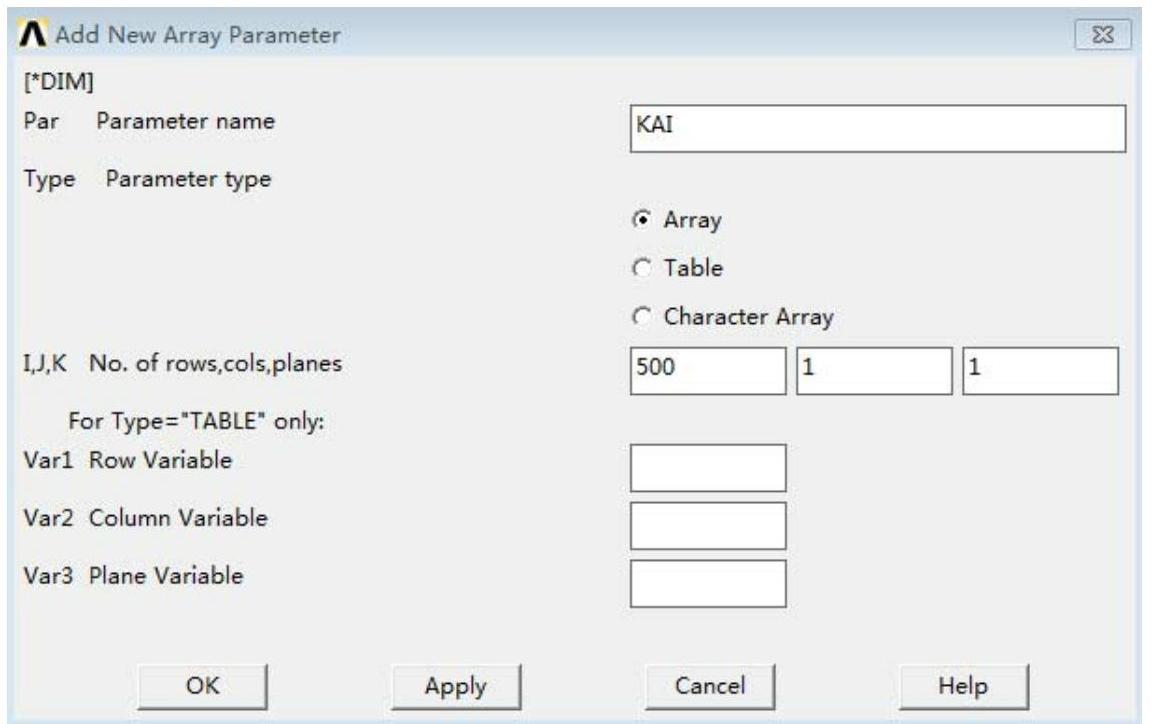The height and width of the screenshot is (724, 1155).
Task: Click the columns count input field
Action: (873, 372)
